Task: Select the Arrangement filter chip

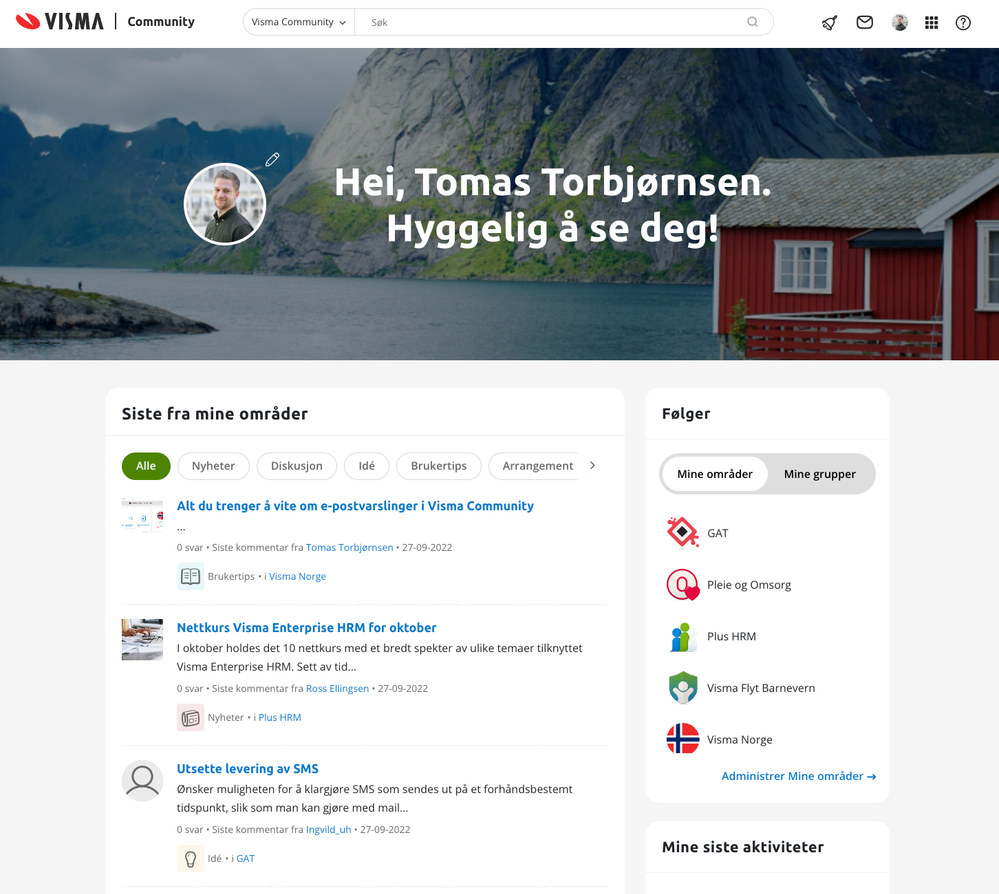Action: click(537, 466)
